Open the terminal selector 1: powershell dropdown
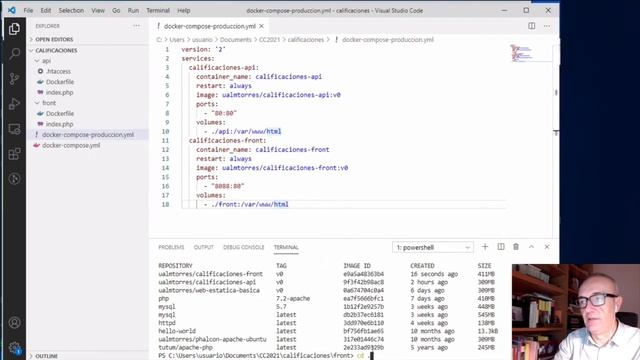The height and width of the screenshot is (360, 640). 433,247
